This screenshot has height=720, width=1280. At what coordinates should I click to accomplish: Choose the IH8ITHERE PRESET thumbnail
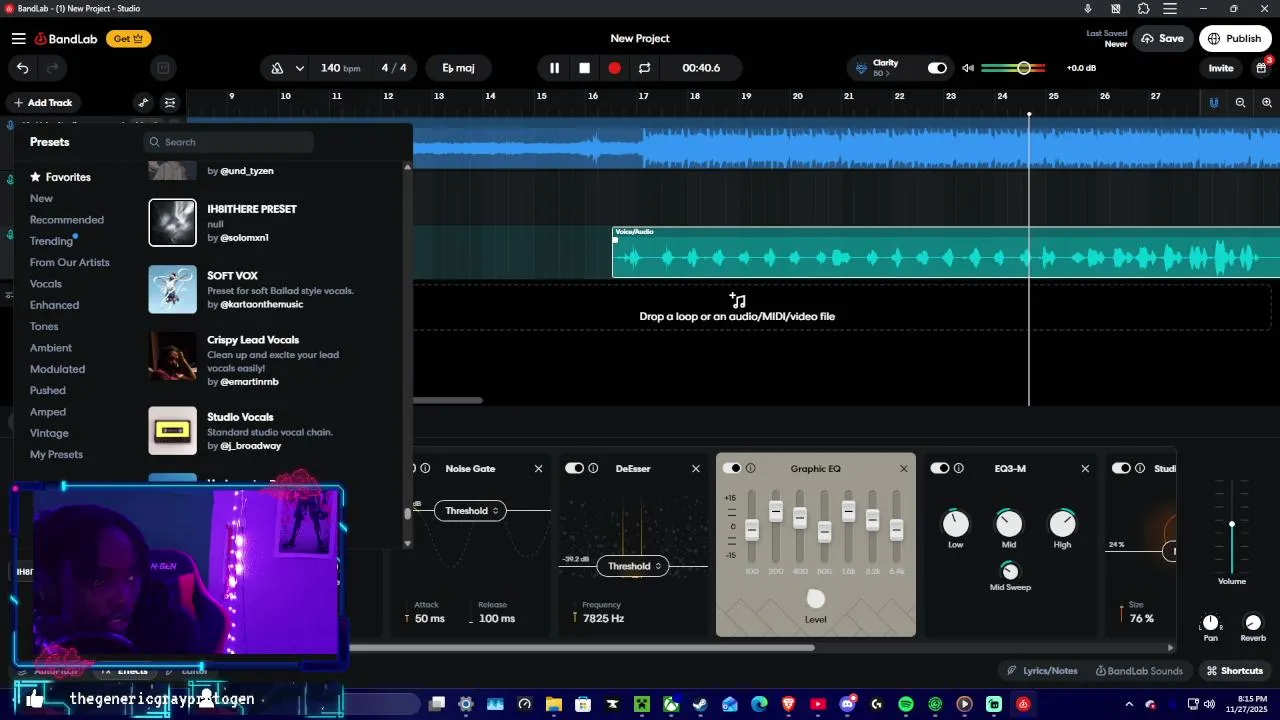tap(172, 222)
